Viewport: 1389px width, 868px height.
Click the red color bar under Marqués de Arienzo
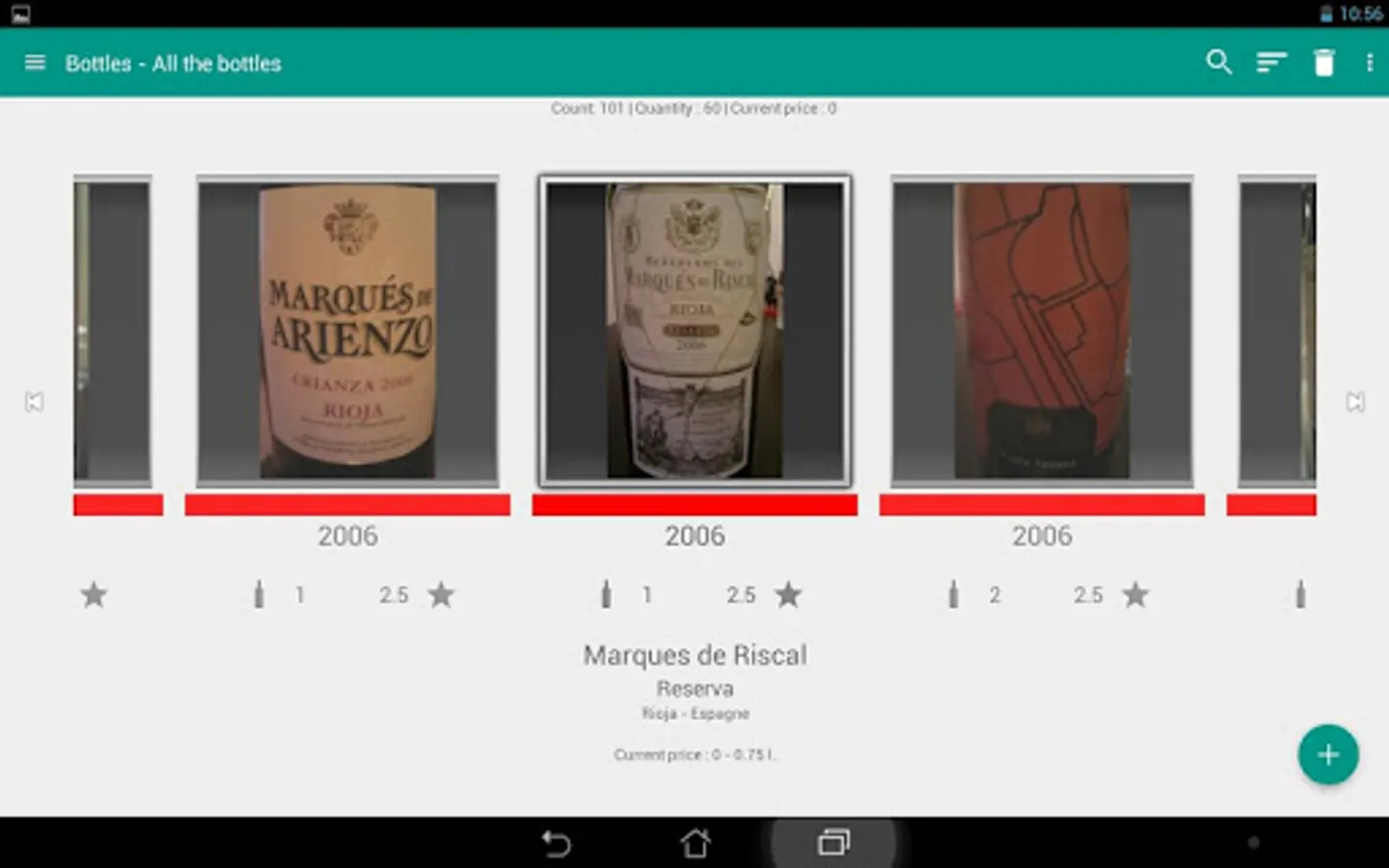click(x=347, y=505)
